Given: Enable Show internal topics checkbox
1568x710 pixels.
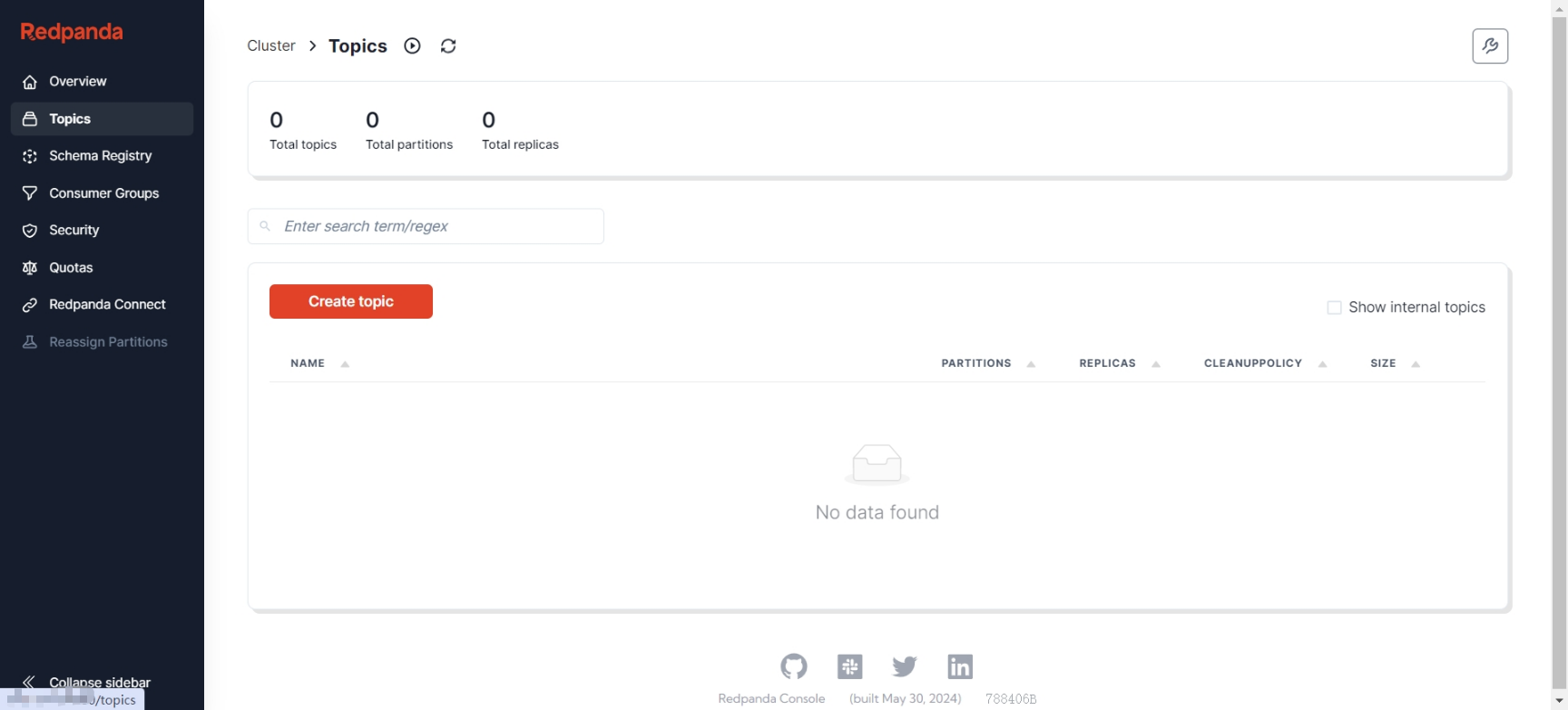Looking at the screenshot, I should 1334,308.
